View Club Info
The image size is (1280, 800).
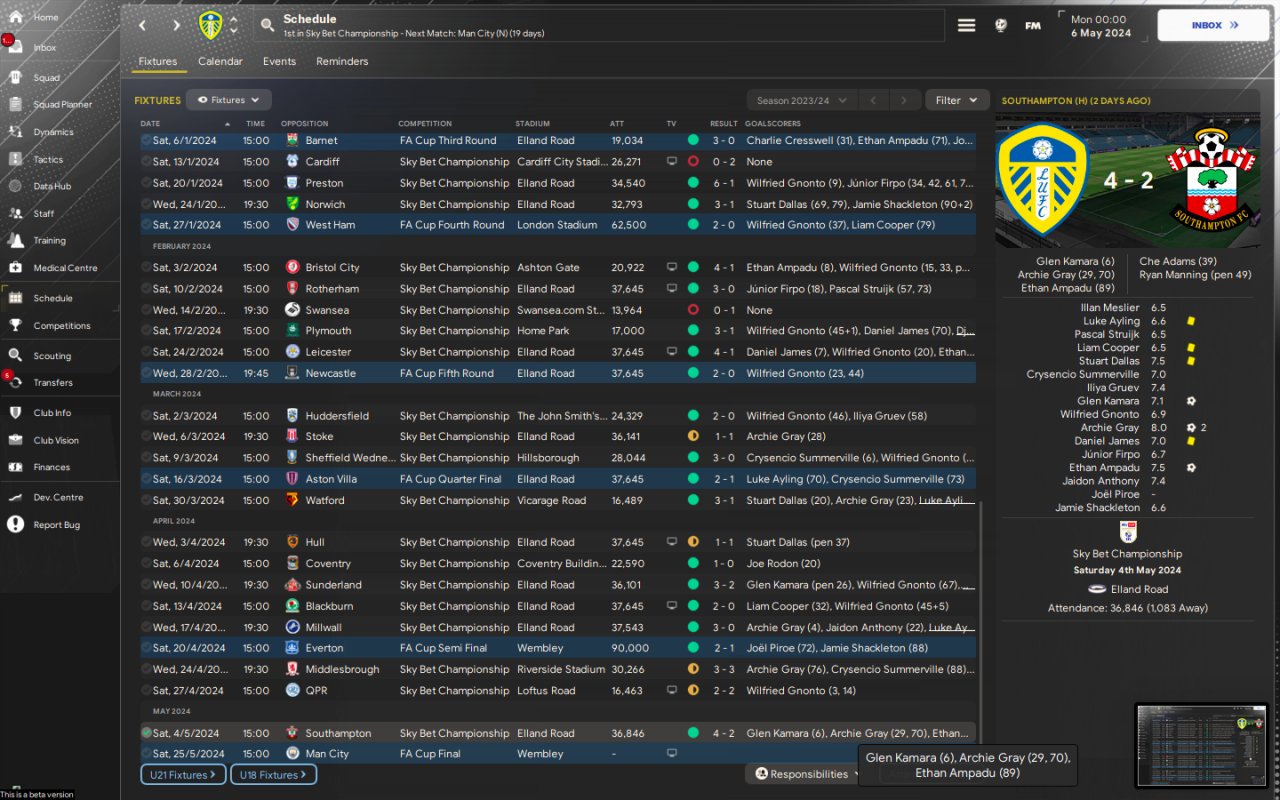click(x=52, y=413)
